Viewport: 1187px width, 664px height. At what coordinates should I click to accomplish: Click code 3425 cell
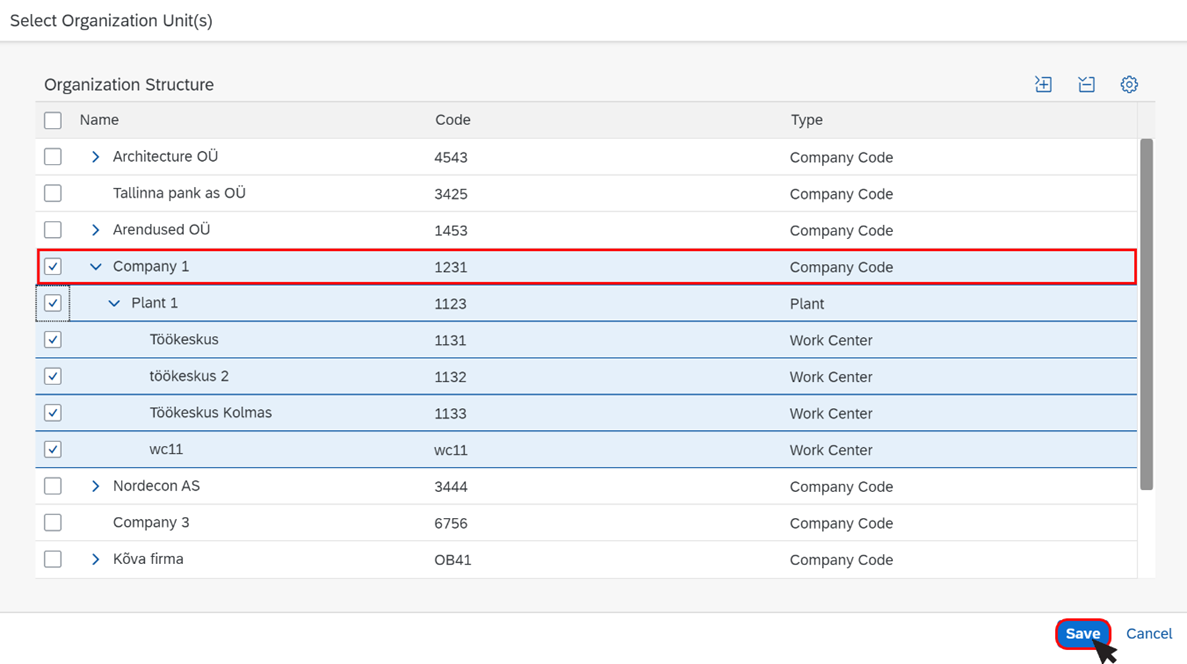(450, 194)
